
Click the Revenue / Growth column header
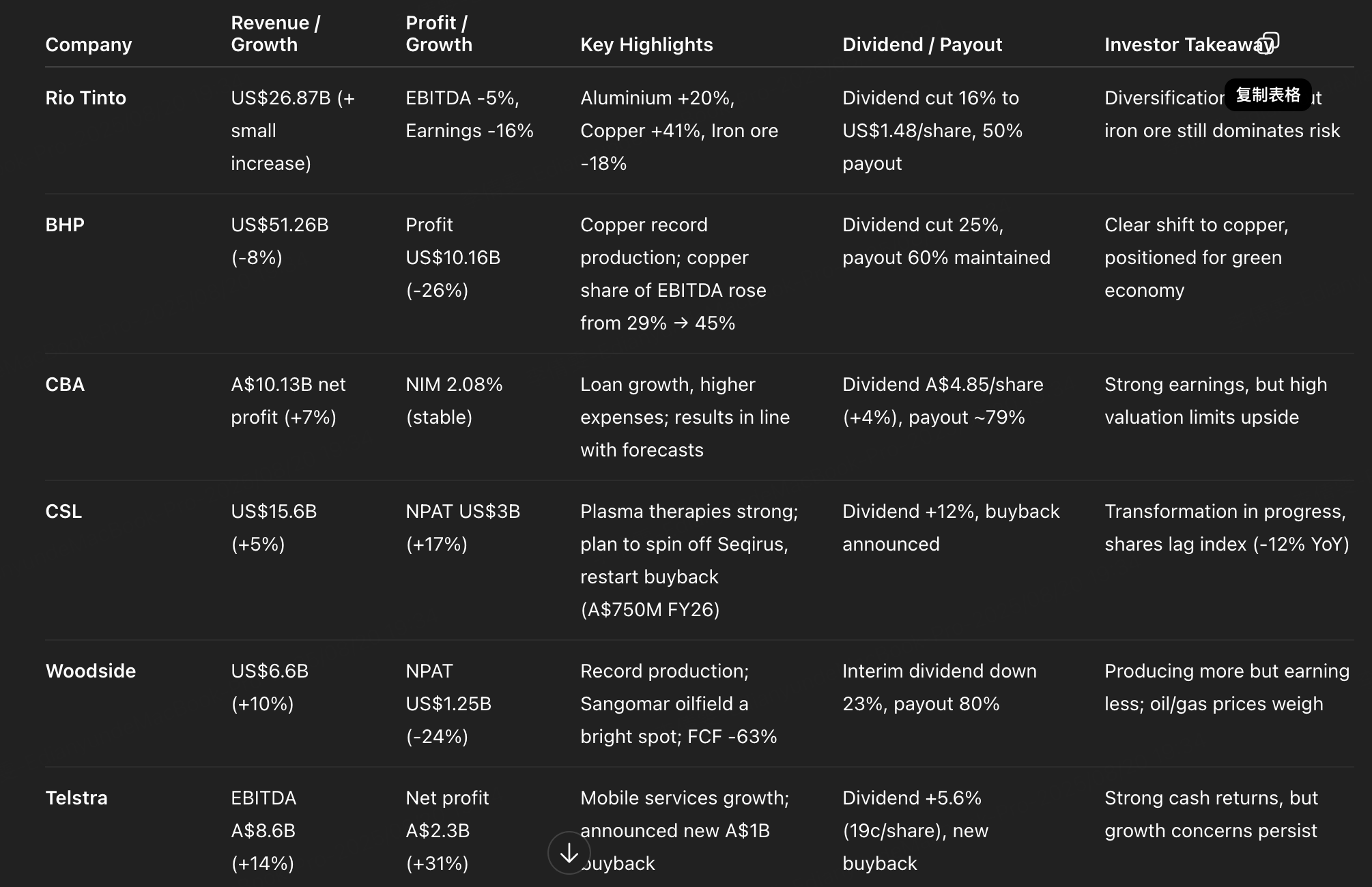click(x=275, y=34)
